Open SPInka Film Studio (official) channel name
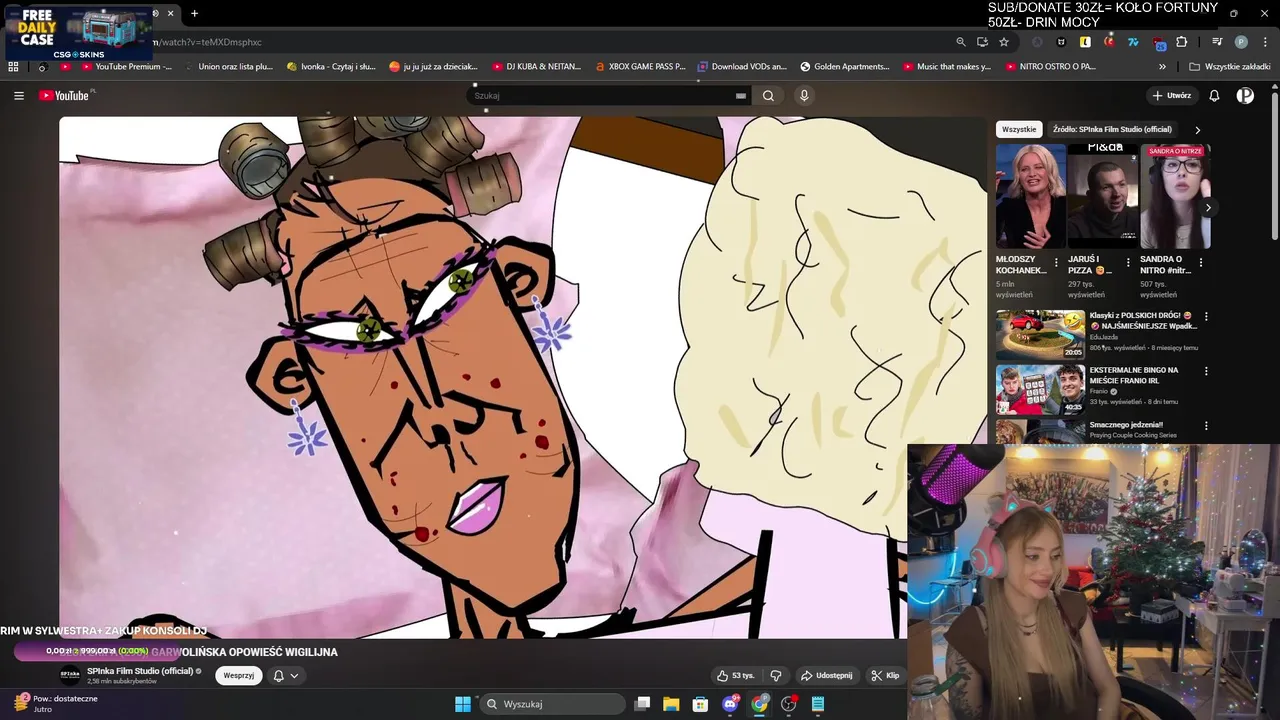This screenshot has width=1280, height=720. pyautogui.click(x=140, y=671)
